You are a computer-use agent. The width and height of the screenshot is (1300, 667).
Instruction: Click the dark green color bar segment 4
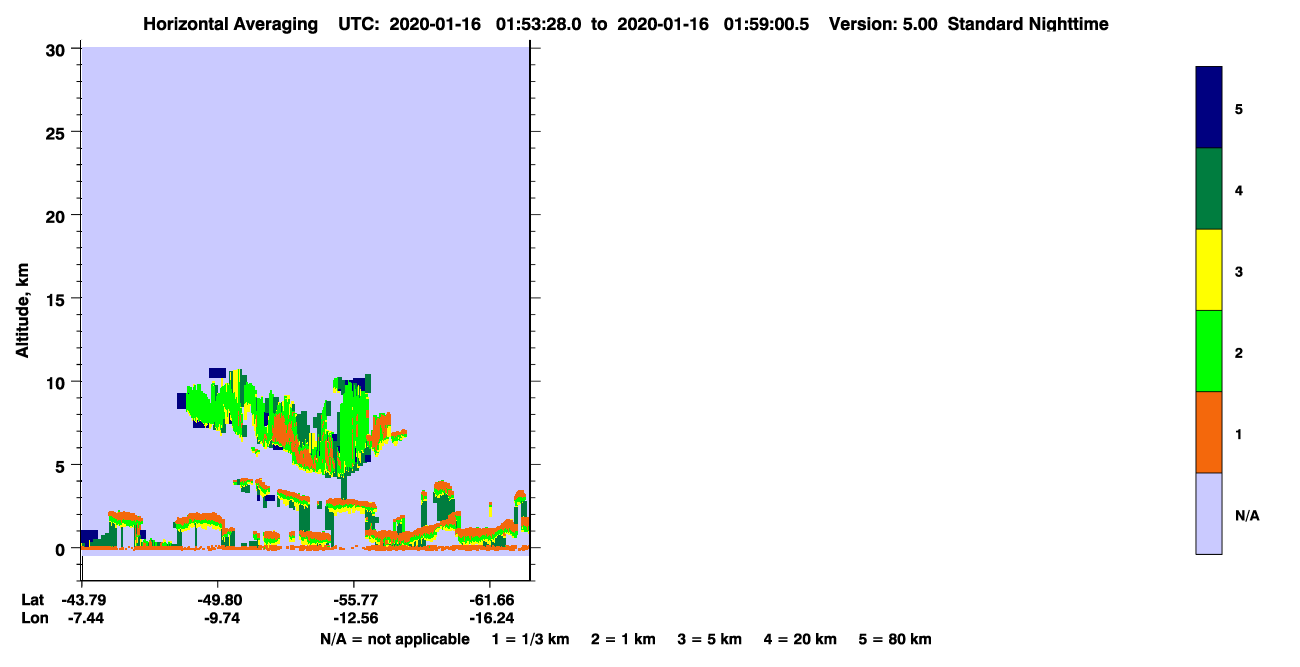(1209, 189)
